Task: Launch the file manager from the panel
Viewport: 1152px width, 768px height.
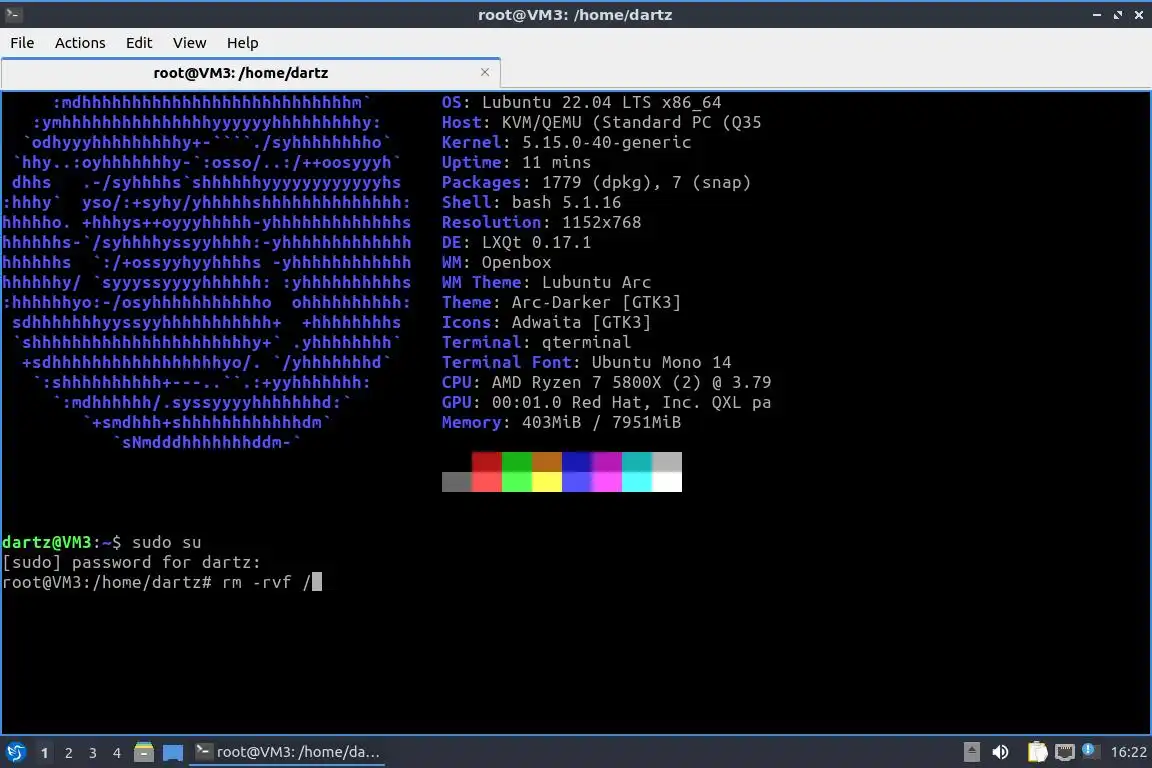Action: 144,752
